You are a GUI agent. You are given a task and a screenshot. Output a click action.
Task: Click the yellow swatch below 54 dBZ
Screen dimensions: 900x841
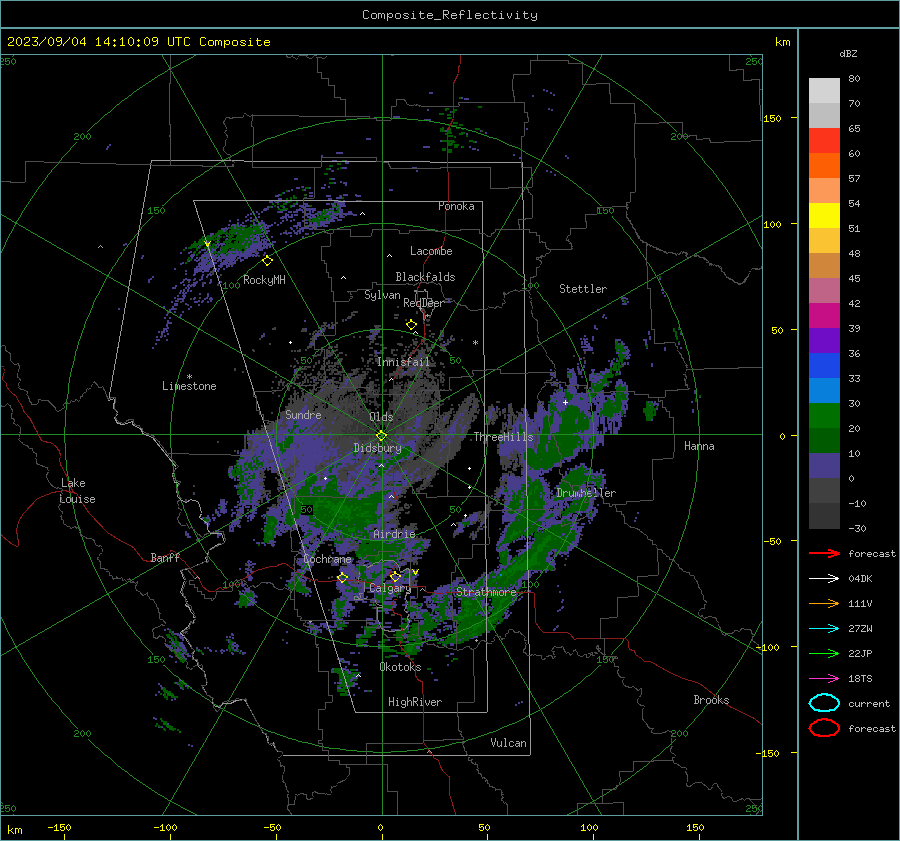tap(824, 215)
